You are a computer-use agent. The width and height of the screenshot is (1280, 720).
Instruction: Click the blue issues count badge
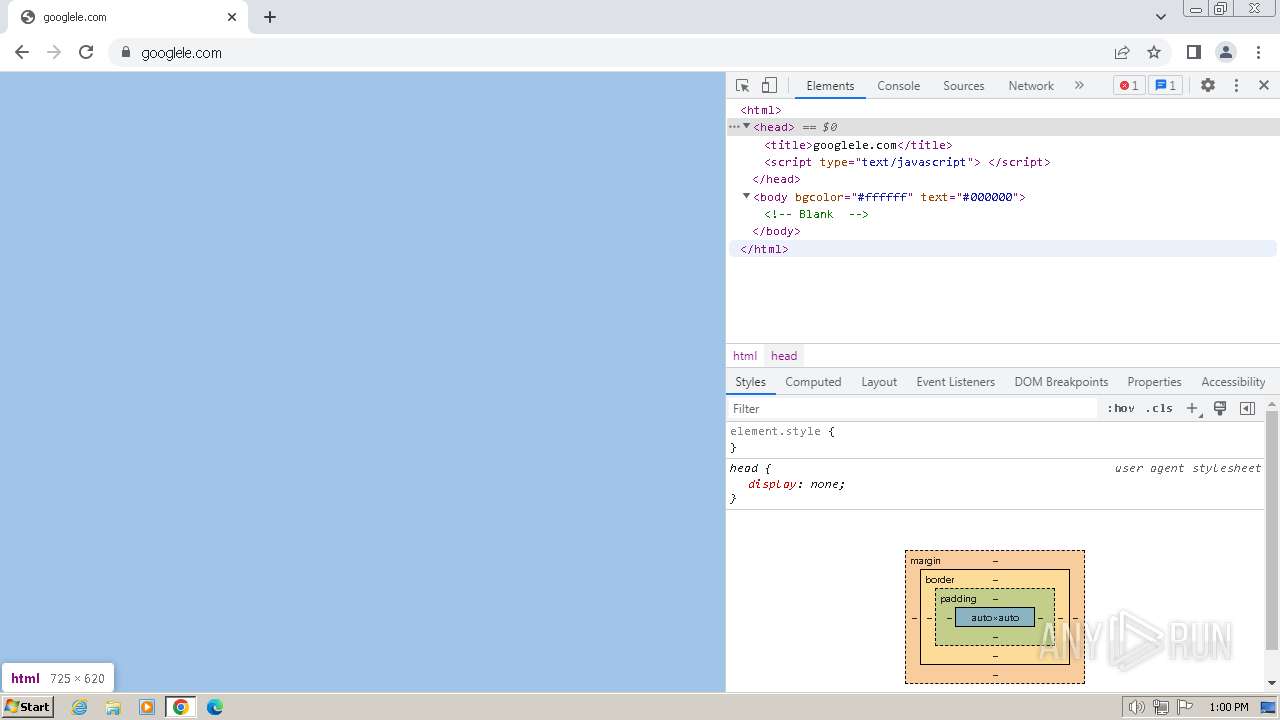click(1166, 86)
